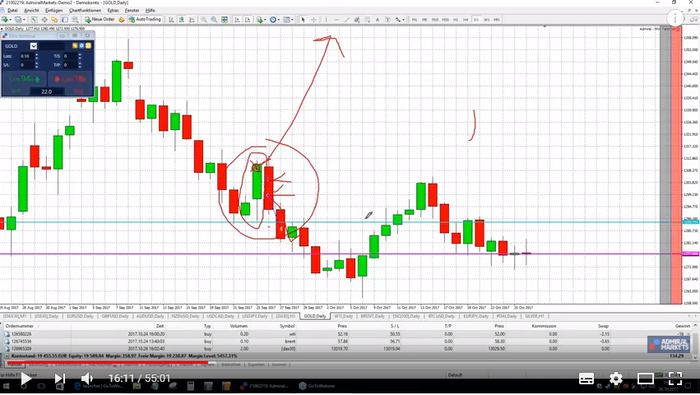Click the blue settings icon in Mini terminal
The height and width of the screenshot is (395, 700).
tap(81, 46)
